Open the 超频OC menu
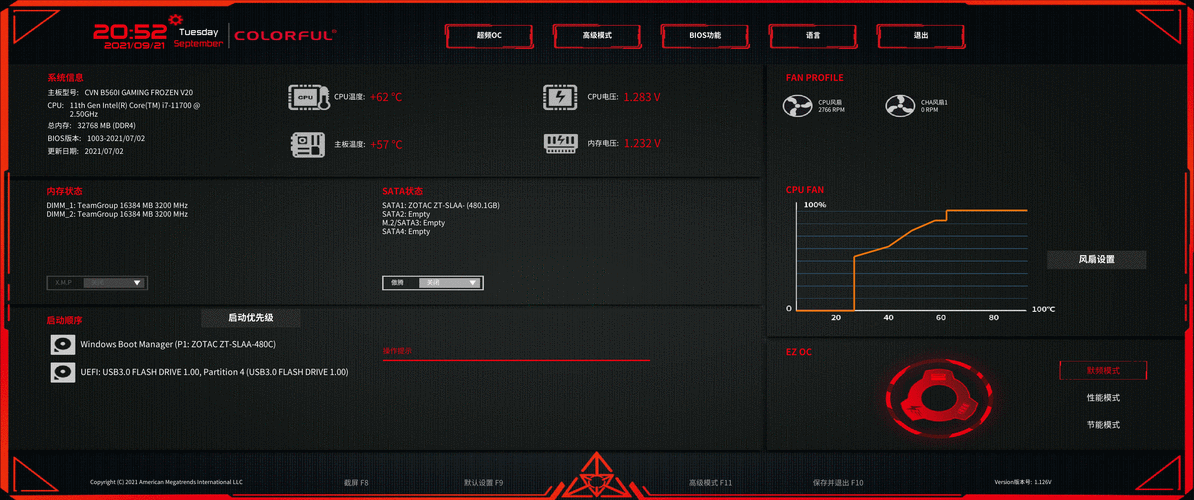This screenshot has height=500, width=1194. [x=489, y=35]
